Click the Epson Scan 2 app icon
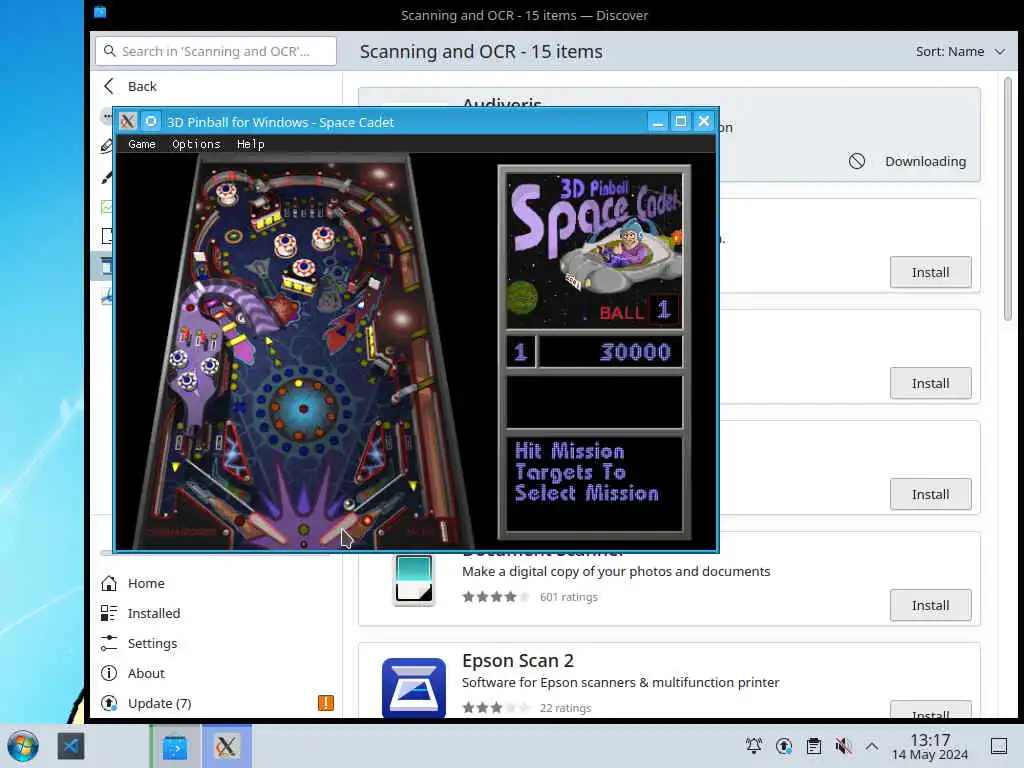This screenshot has height=768, width=1024. pos(414,688)
